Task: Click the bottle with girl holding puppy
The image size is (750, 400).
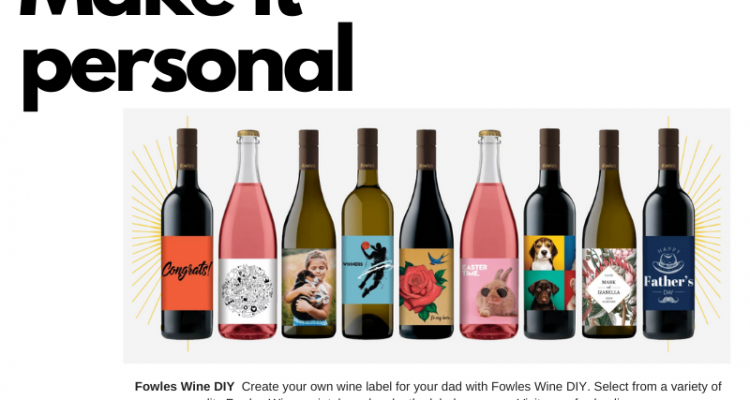Action: point(309,233)
